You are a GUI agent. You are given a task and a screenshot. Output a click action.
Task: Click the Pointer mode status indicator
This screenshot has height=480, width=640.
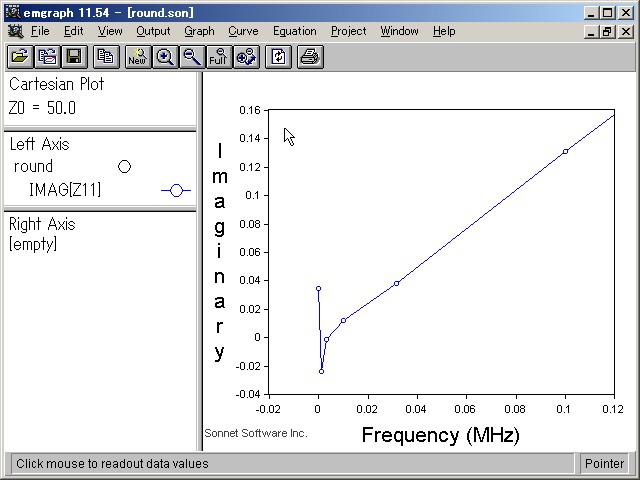(x=604, y=464)
